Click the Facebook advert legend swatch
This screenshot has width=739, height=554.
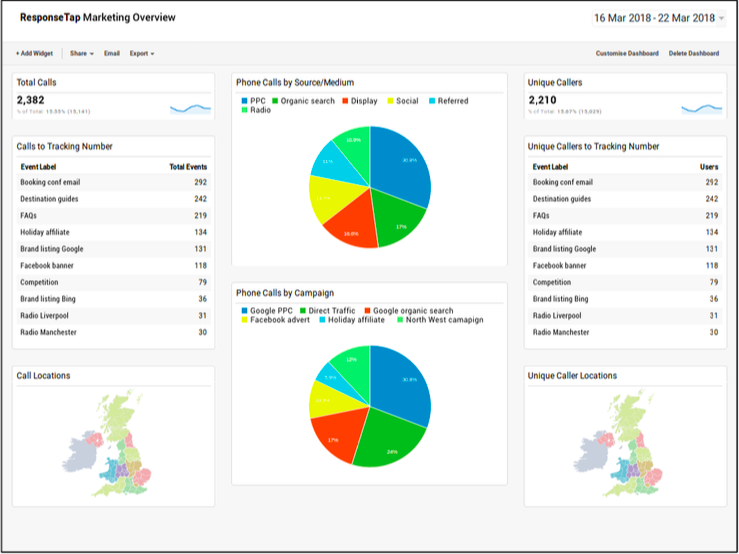[x=244, y=320]
